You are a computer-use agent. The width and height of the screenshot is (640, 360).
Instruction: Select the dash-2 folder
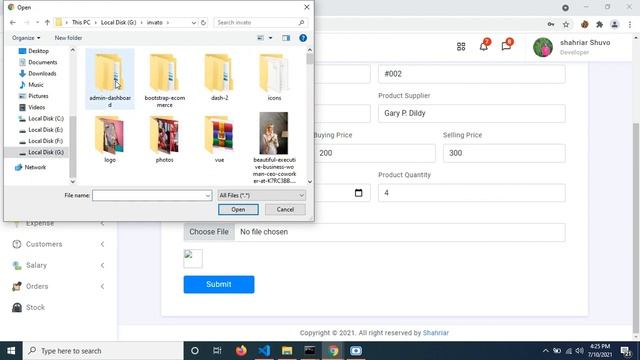click(x=220, y=77)
